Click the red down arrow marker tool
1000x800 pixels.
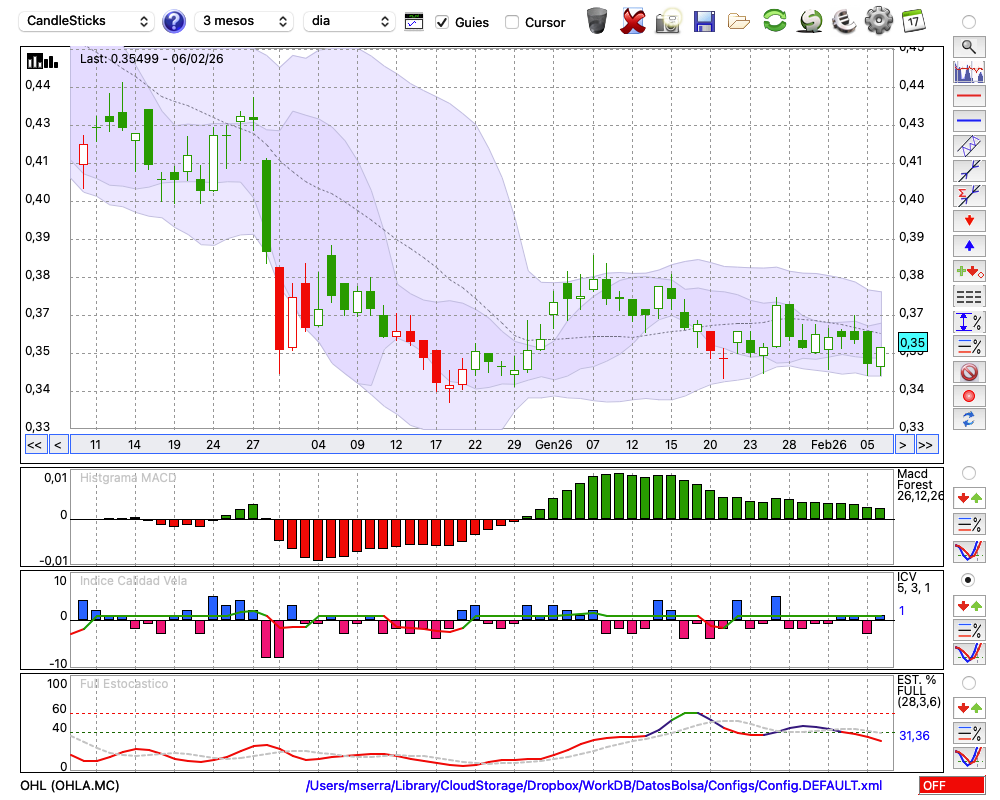968,220
